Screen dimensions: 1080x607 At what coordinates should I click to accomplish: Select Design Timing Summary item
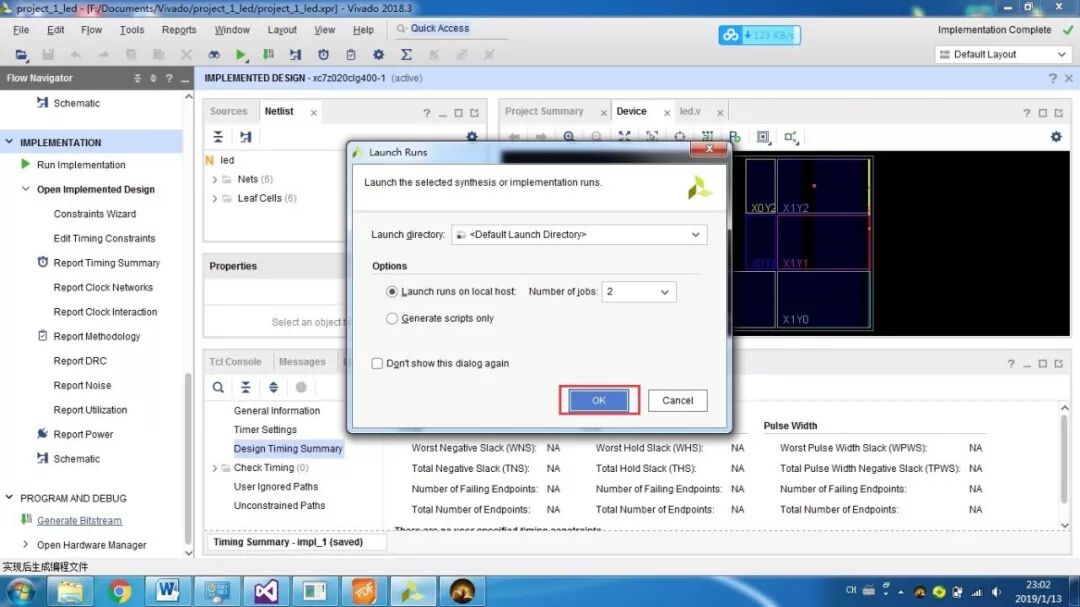pyautogui.click(x=288, y=449)
